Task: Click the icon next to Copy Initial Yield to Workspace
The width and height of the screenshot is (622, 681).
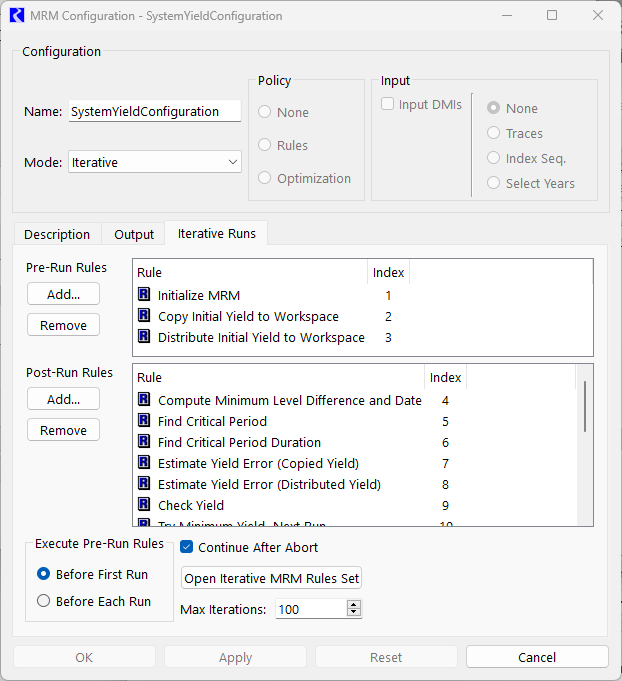Action: point(144,316)
